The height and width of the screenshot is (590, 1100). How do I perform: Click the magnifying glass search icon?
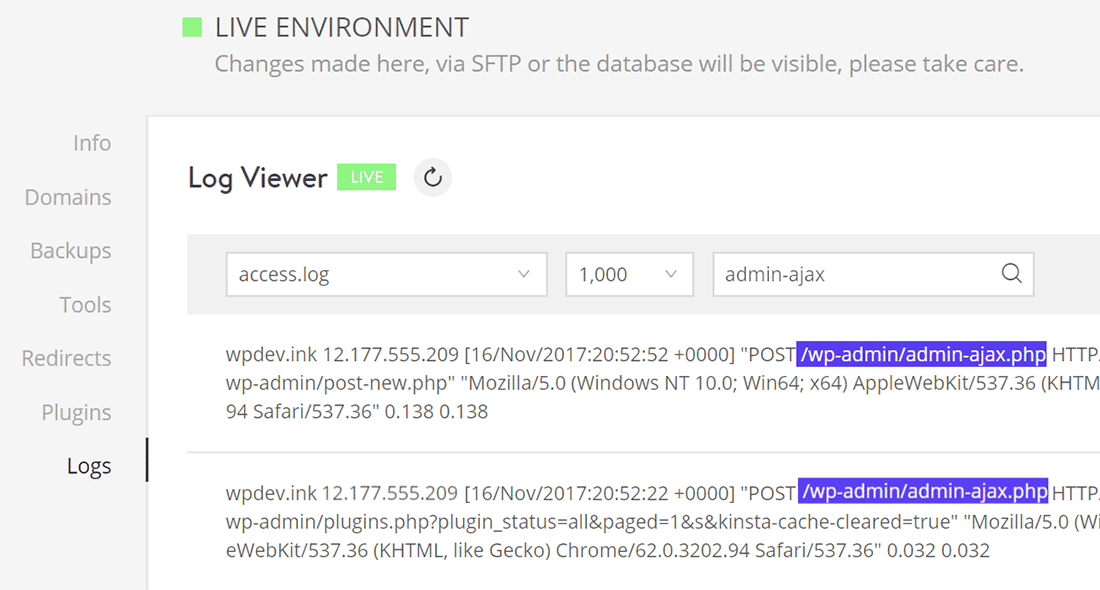click(x=1010, y=273)
